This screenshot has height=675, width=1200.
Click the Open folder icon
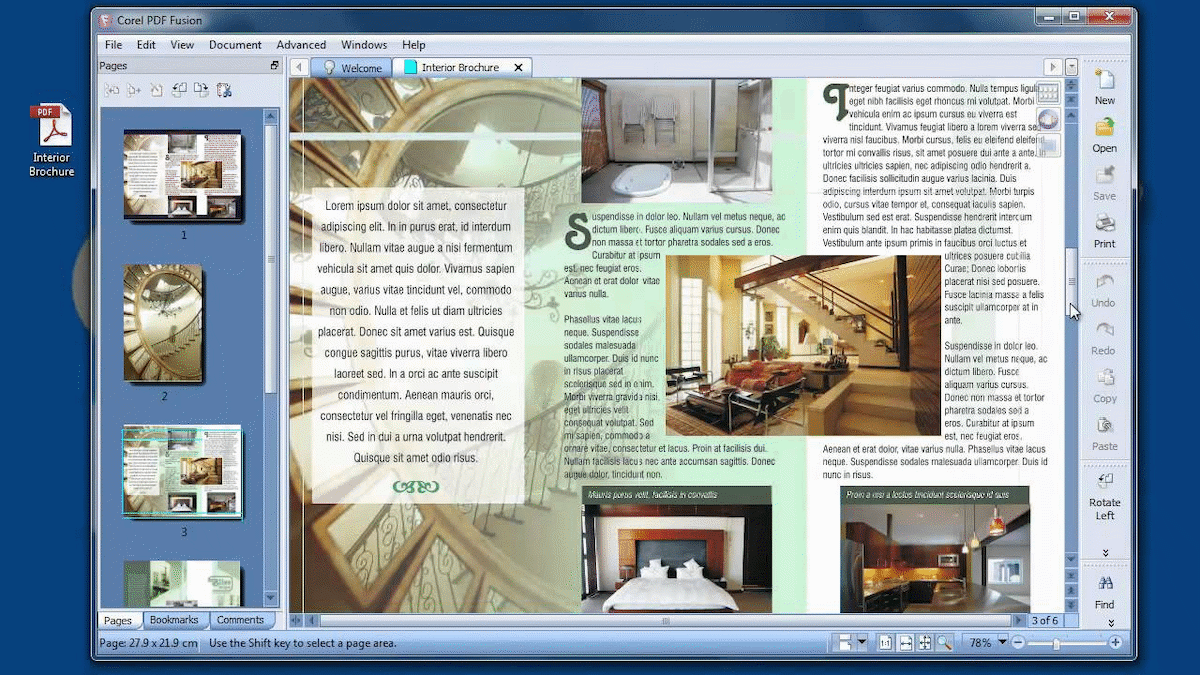click(x=1104, y=129)
